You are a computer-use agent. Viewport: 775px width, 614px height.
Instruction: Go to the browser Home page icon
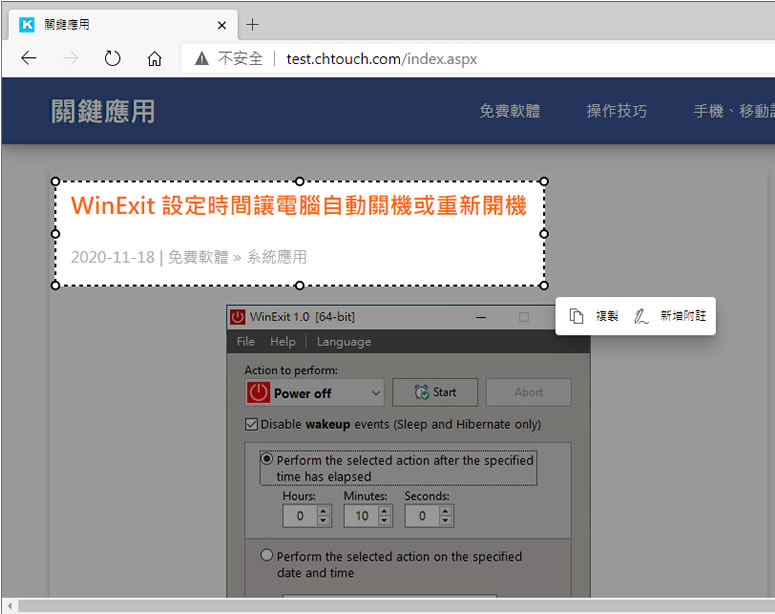[154, 59]
